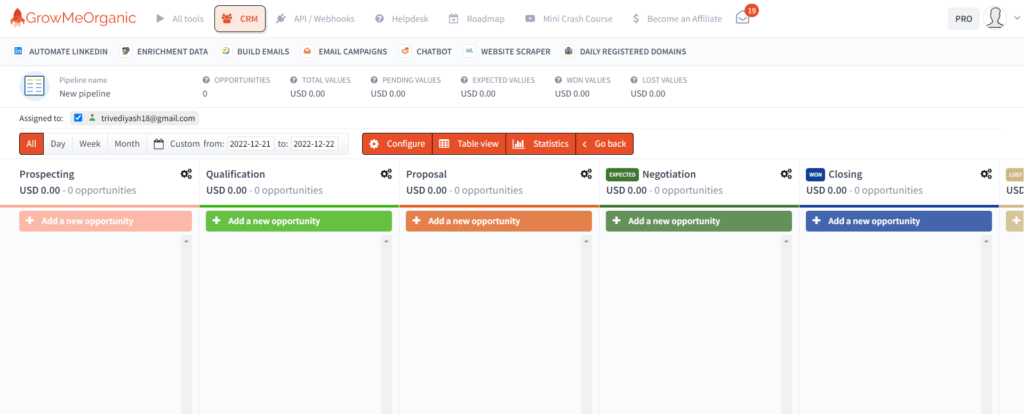The image size is (1024, 414).
Task: Open Negotiation stage settings gears
Action: tap(786, 174)
